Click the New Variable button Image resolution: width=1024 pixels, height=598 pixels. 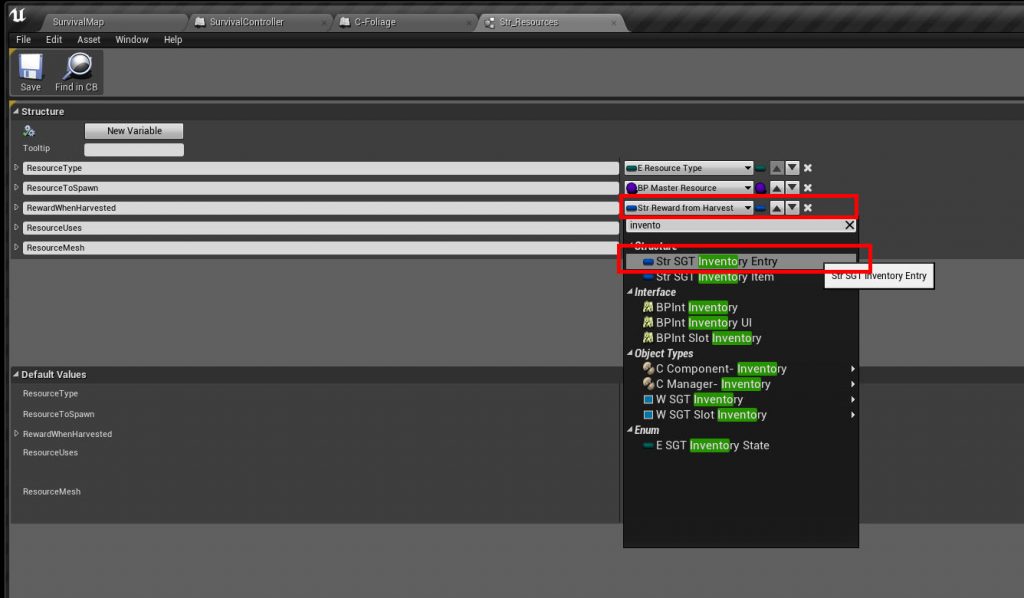[134, 131]
